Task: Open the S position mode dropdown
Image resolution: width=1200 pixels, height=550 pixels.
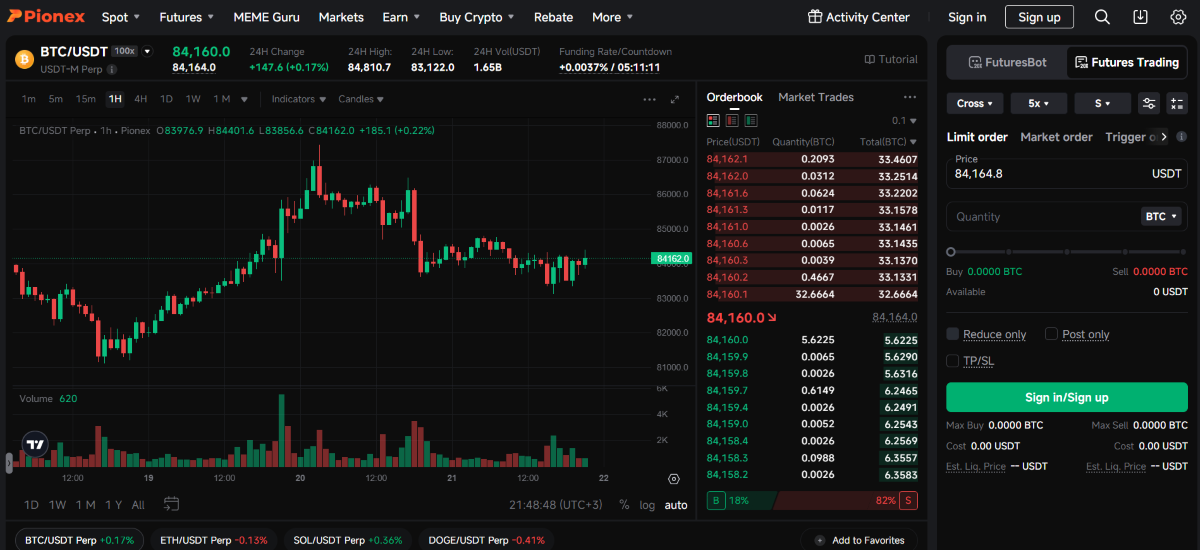Action: tap(1103, 103)
